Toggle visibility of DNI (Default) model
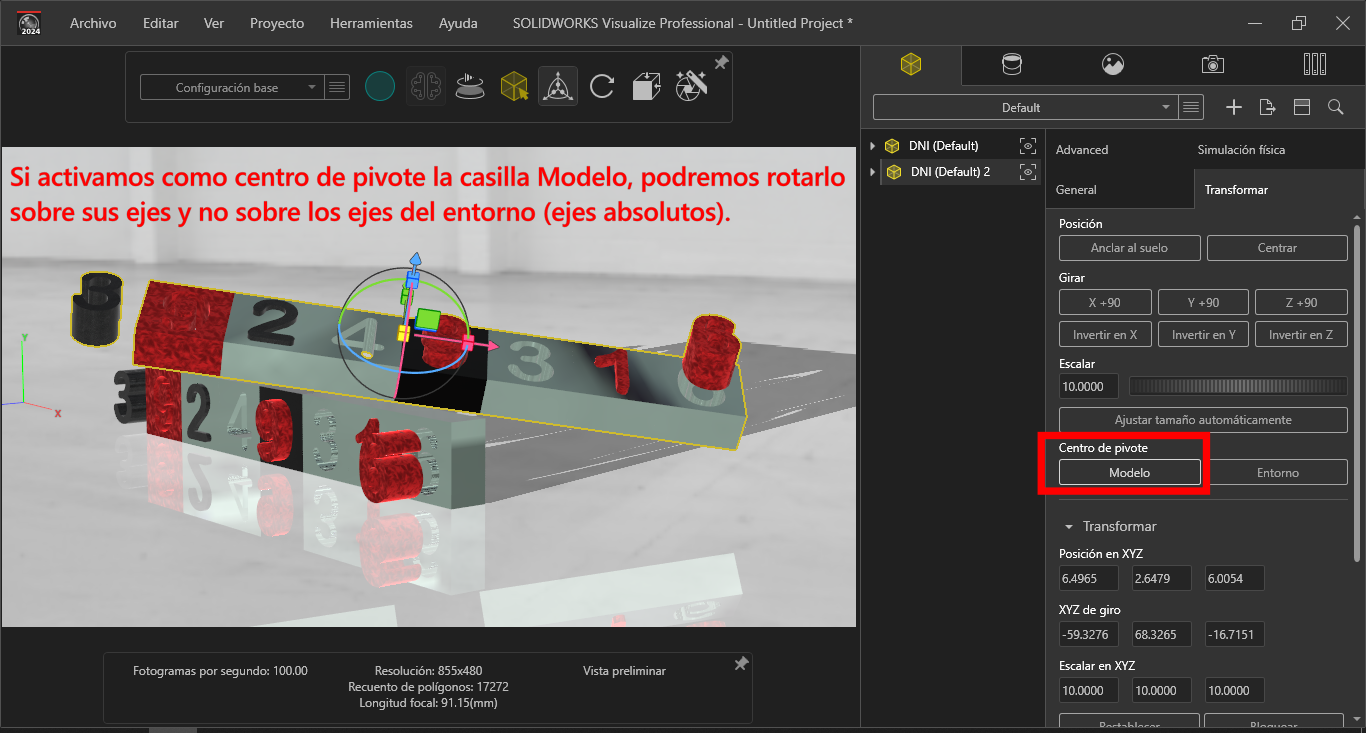 [x=1027, y=146]
